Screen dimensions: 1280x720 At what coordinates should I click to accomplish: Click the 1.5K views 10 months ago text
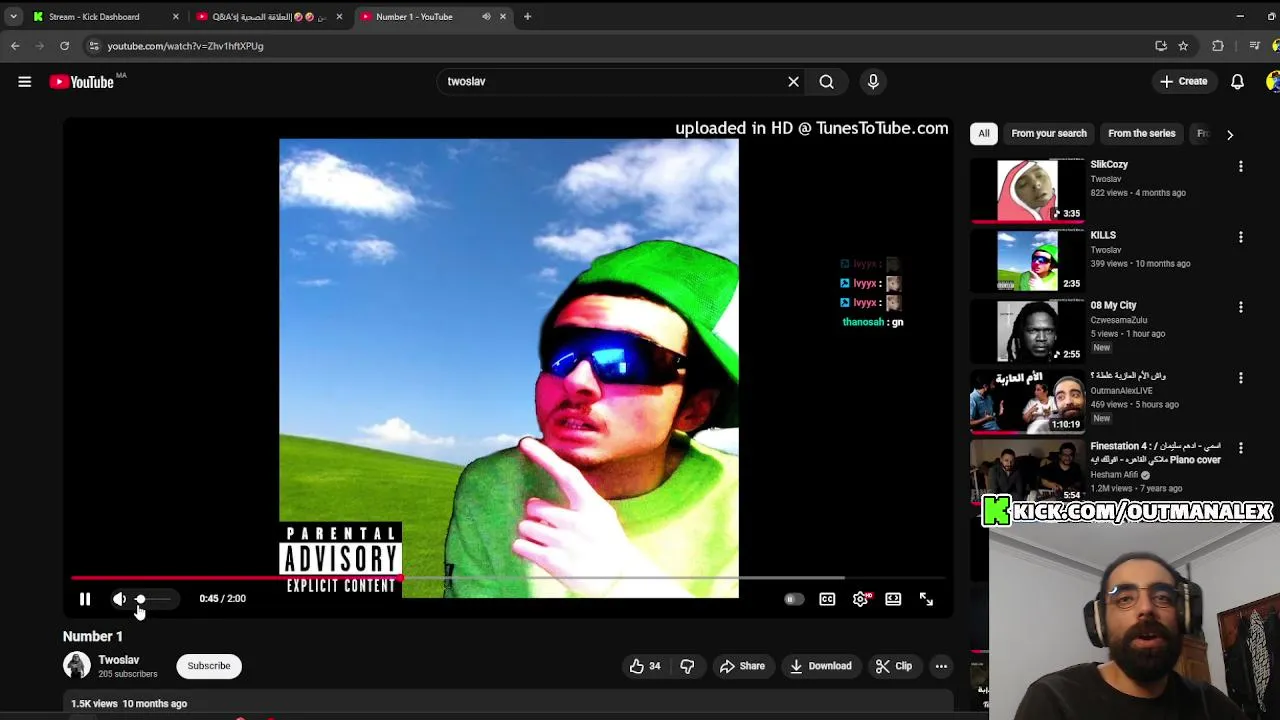tap(129, 704)
